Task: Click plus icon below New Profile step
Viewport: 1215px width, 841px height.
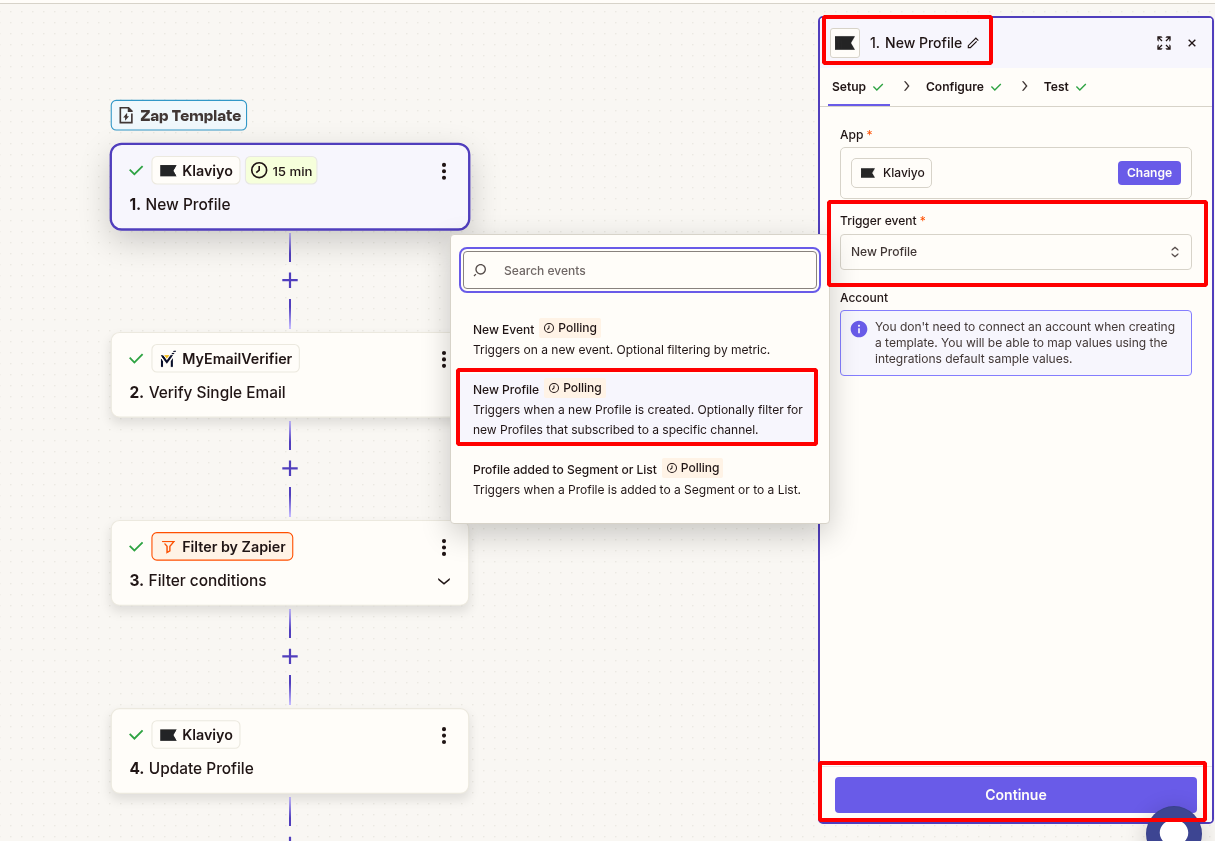Action: point(290,280)
